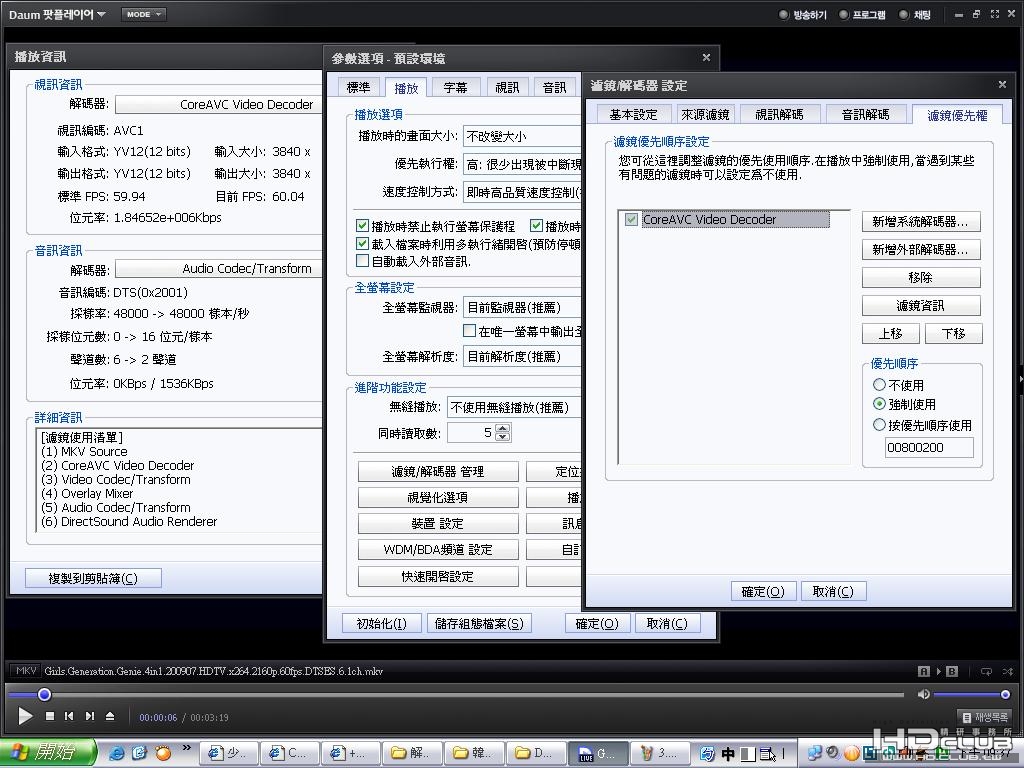1024x768 pixels.
Task: Toggle 載入檔案時利用多執行緒開啓 checkbox
Action: click(x=362, y=244)
